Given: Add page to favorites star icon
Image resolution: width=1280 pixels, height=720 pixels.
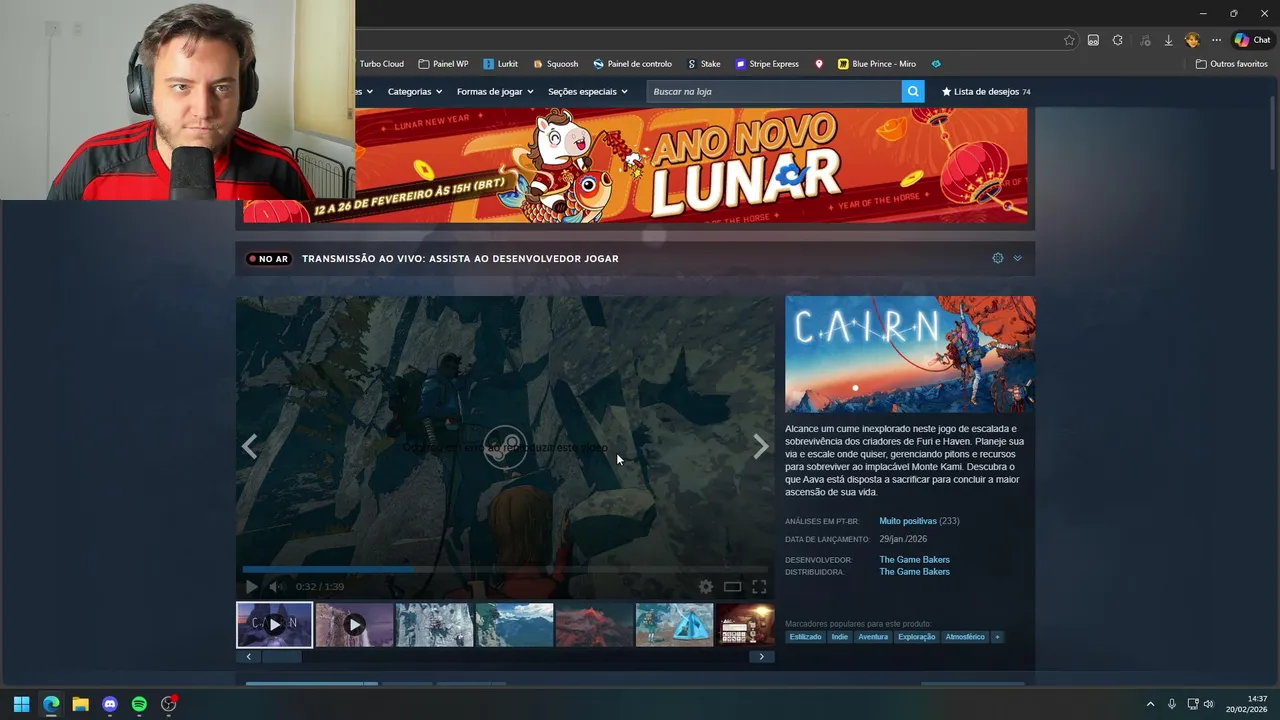Looking at the screenshot, I should [x=1069, y=40].
